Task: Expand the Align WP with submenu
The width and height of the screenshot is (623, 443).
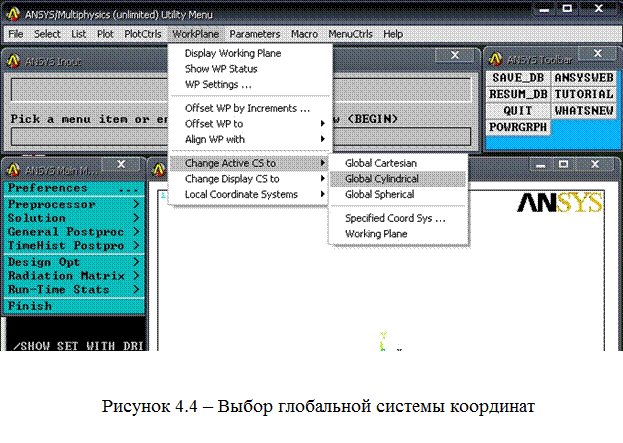Action: coord(250,139)
